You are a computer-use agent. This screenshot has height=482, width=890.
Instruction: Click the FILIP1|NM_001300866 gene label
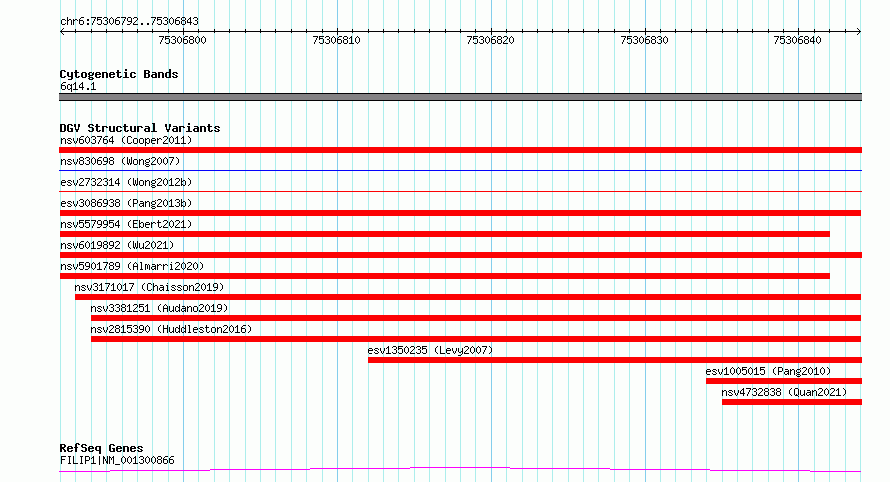coord(117,460)
